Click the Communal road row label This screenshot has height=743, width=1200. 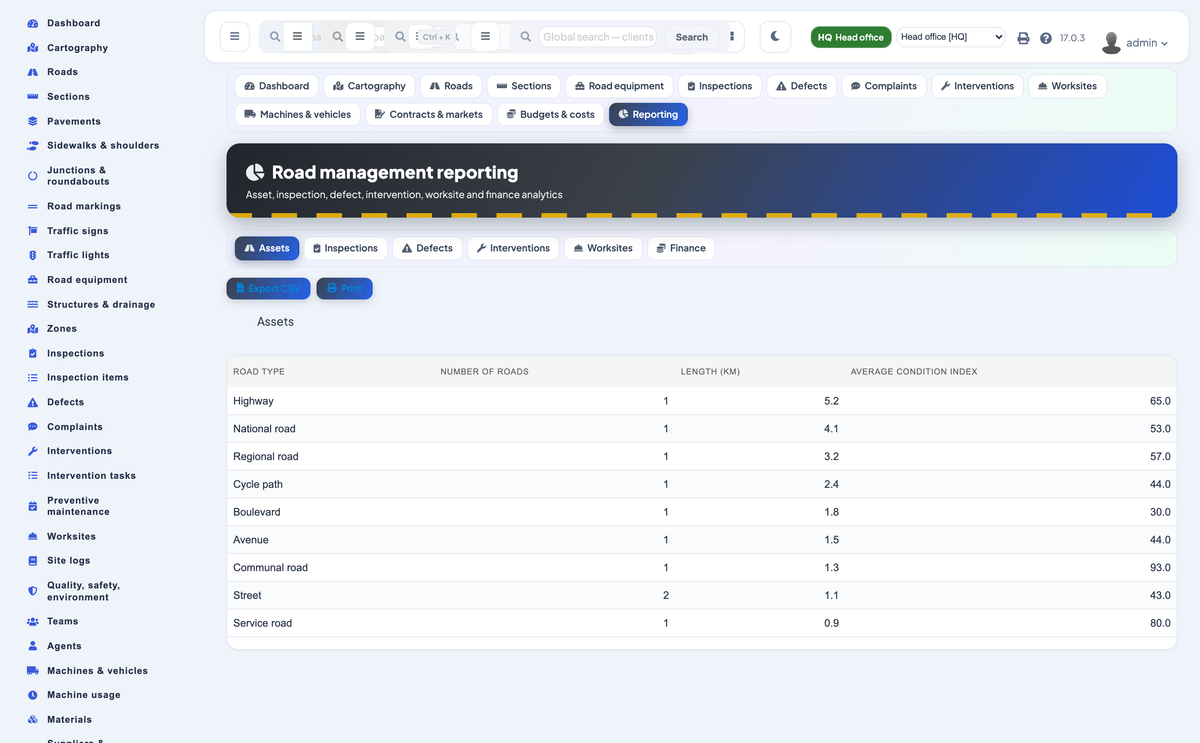270,568
